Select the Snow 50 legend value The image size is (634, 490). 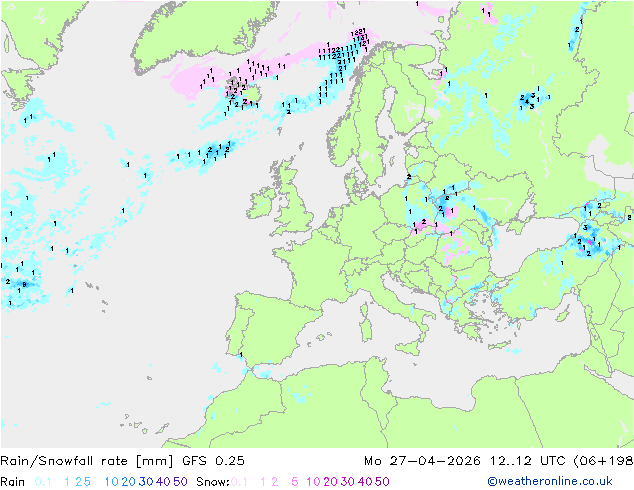tap(383, 482)
